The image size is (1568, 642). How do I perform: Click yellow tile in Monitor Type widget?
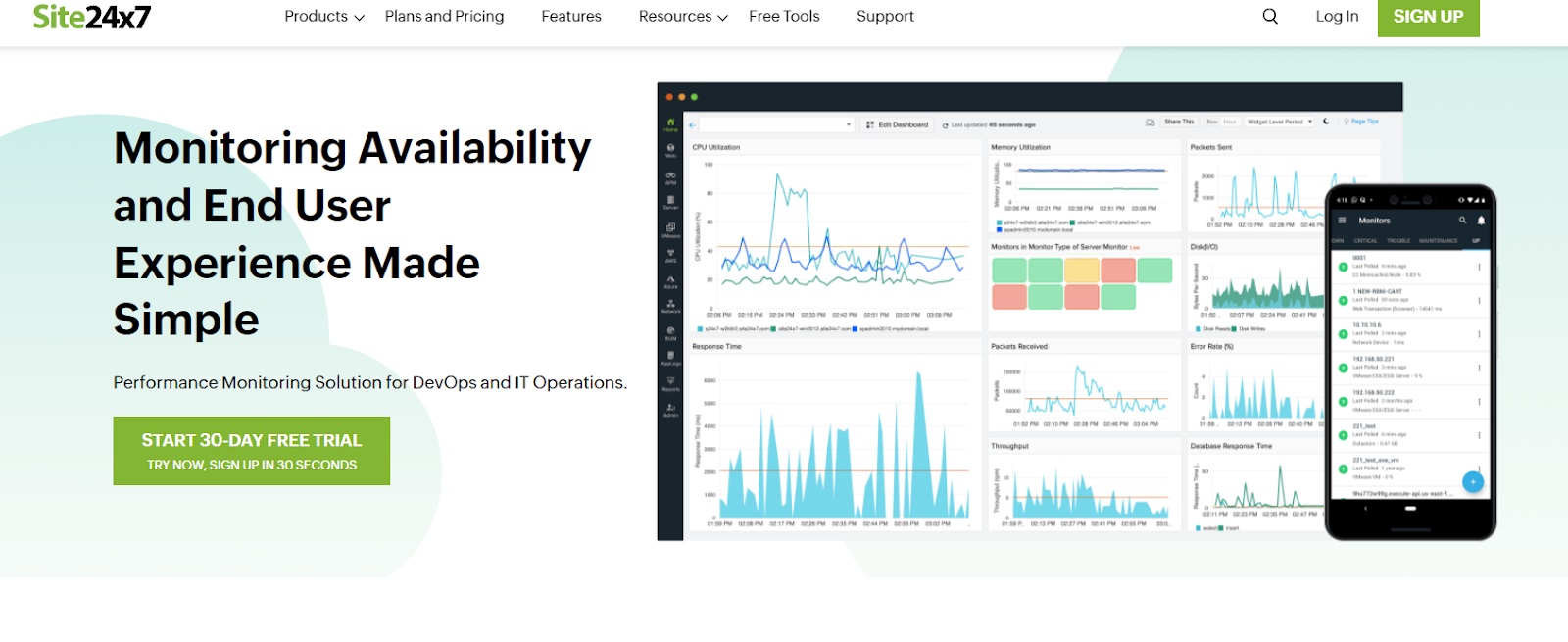[1082, 271]
